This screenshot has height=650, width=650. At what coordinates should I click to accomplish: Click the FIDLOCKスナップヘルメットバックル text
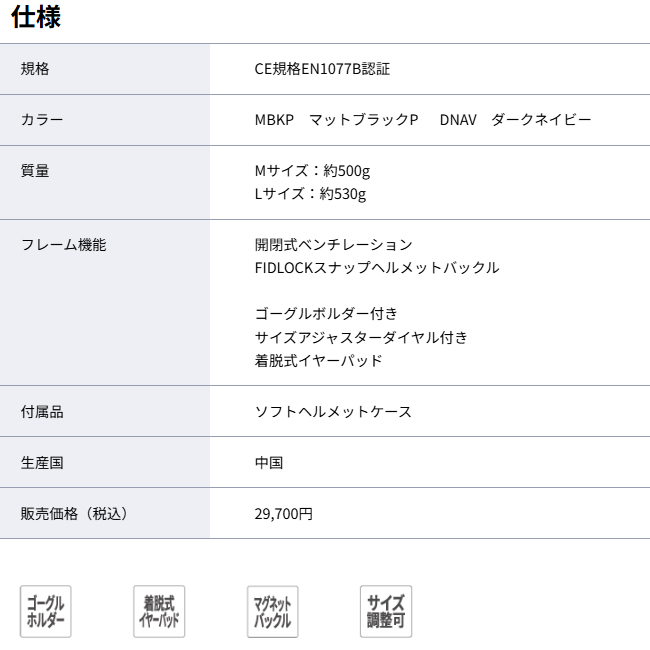click(377, 268)
